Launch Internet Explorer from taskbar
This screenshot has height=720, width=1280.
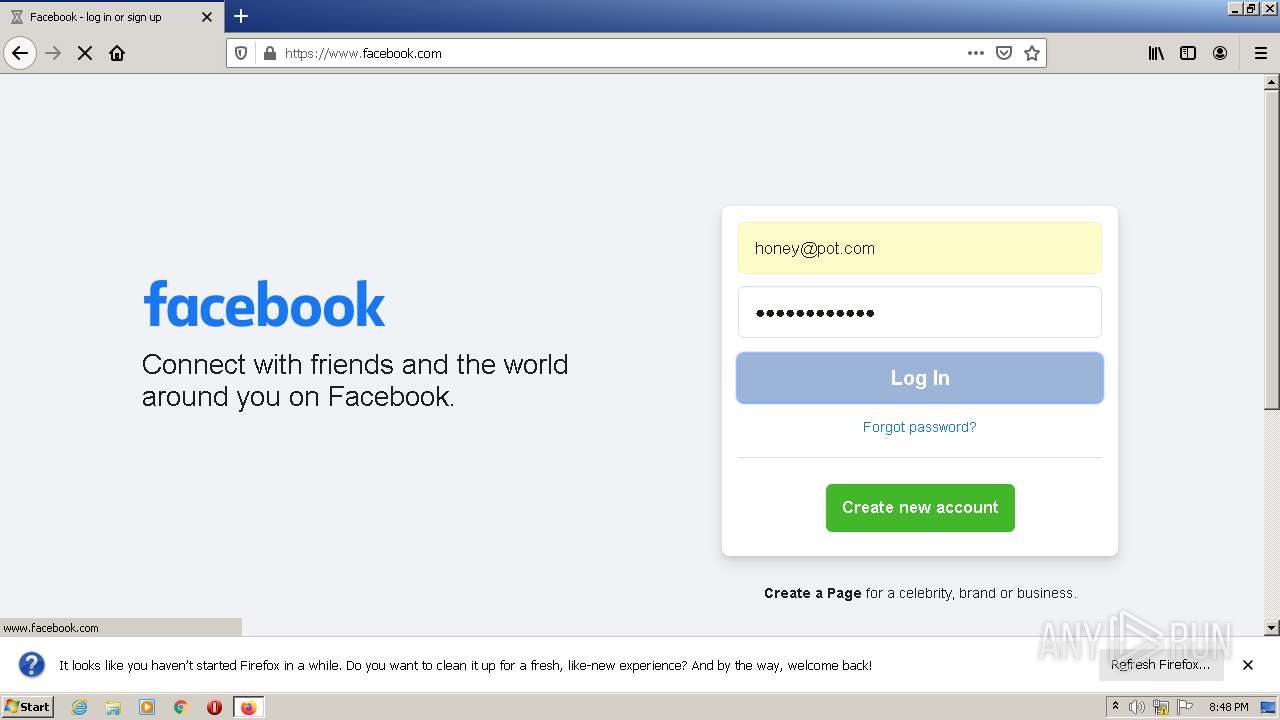[79, 707]
